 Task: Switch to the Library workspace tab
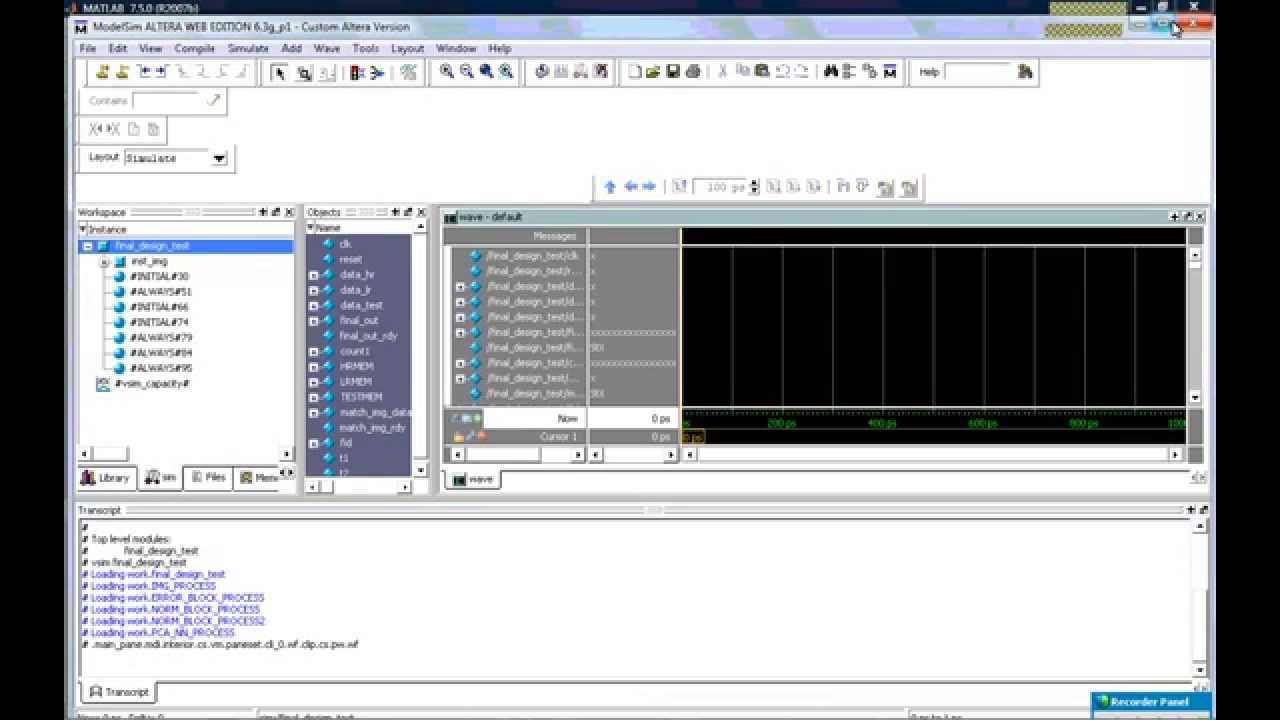pos(105,478)
